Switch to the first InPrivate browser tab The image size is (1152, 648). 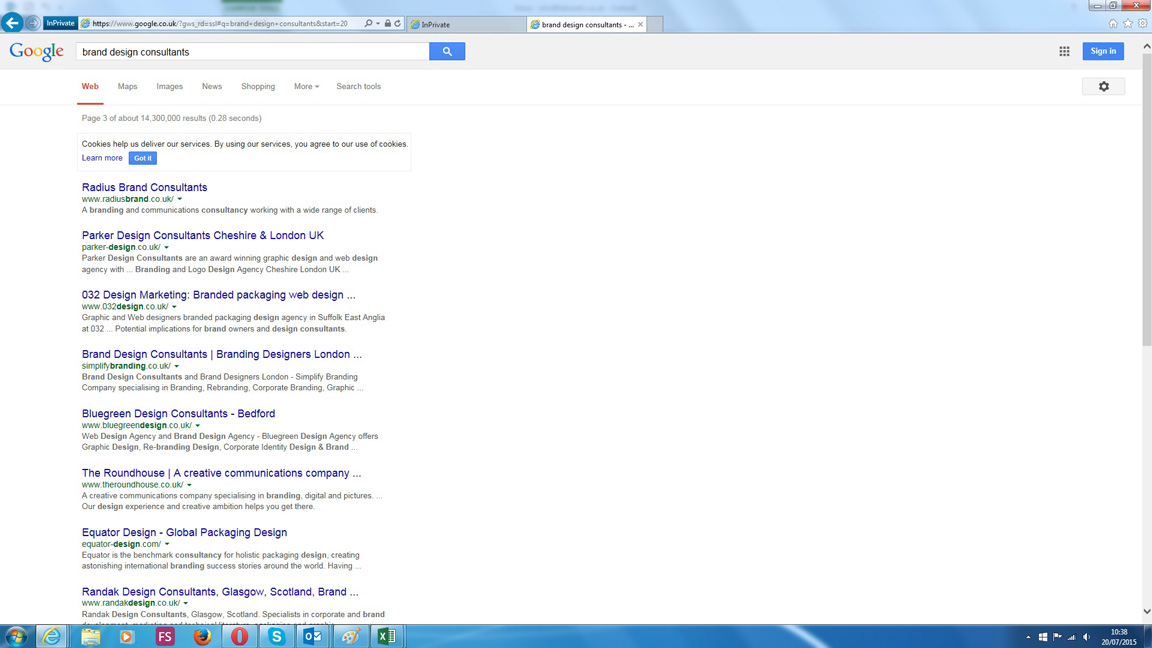coord(465,24)
